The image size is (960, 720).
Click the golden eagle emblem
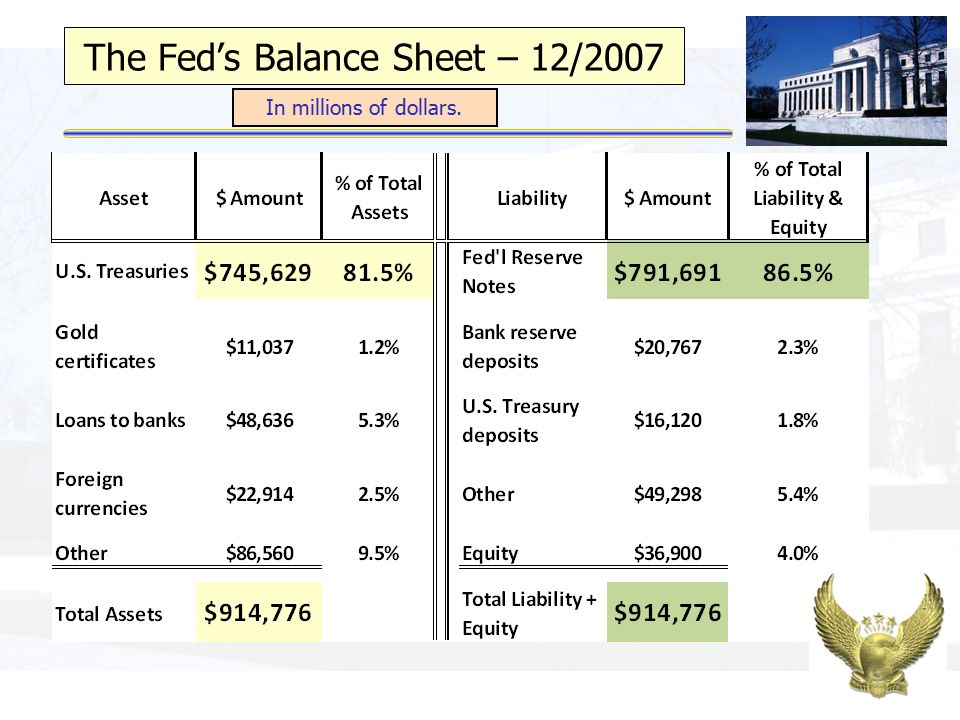tap(878, 635)
